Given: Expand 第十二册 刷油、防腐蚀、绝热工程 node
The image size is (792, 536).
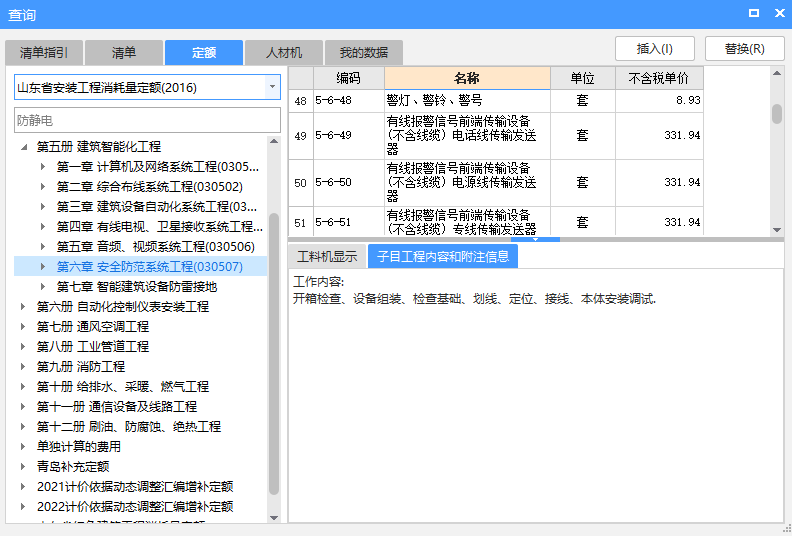Looking at the screenshot, I should click(23, 426).
